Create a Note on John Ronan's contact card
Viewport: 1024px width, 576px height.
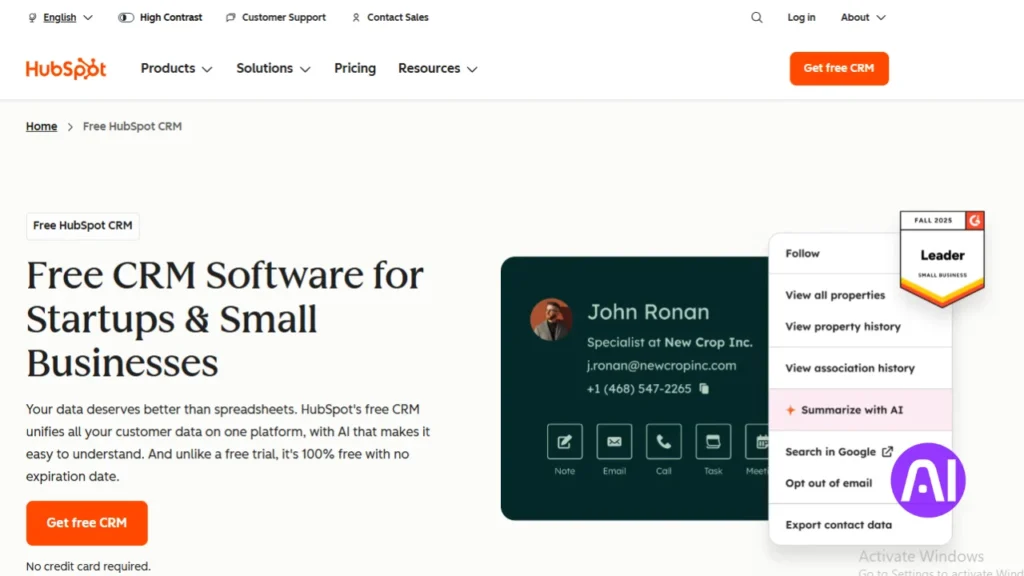coord(564,441)
